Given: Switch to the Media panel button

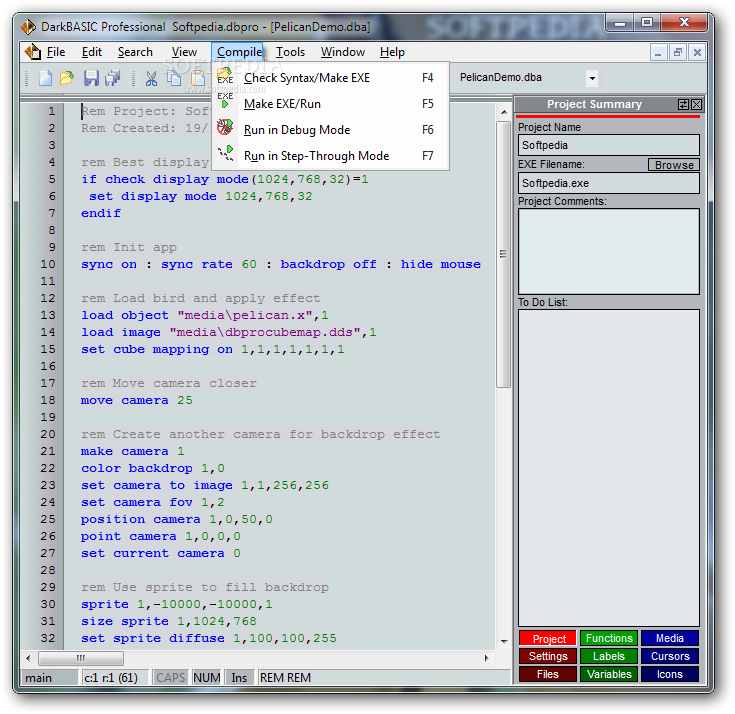Looking at the screenshot, I should (x=669, y=638).
